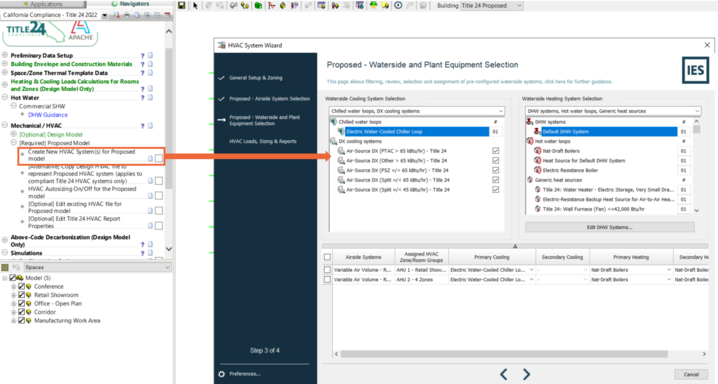Advance to next wizard step arrow
Viewport: 718px width, 384px height.
pos(526,374)
